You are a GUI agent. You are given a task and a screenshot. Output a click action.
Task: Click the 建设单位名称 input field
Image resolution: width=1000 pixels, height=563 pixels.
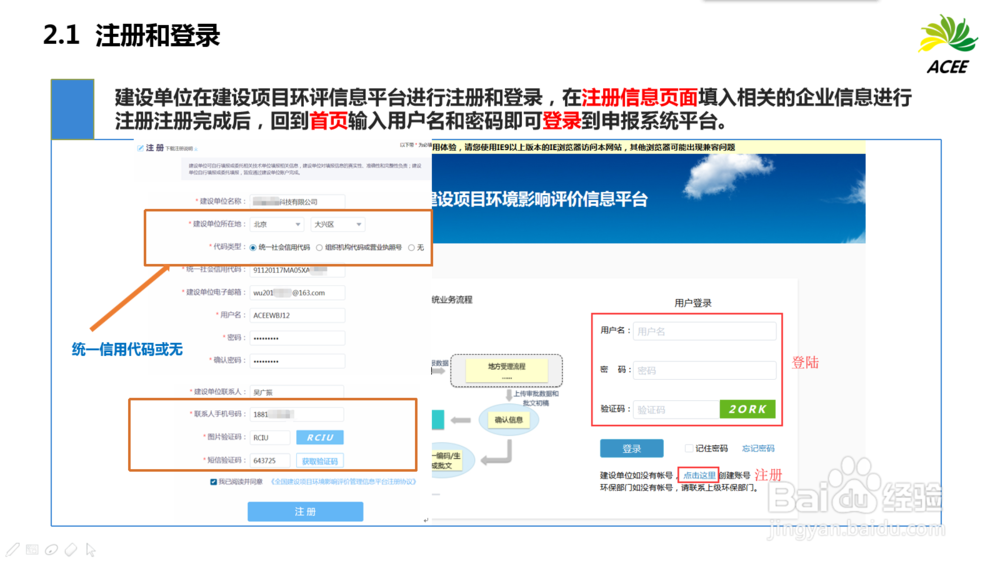point(297,201)
